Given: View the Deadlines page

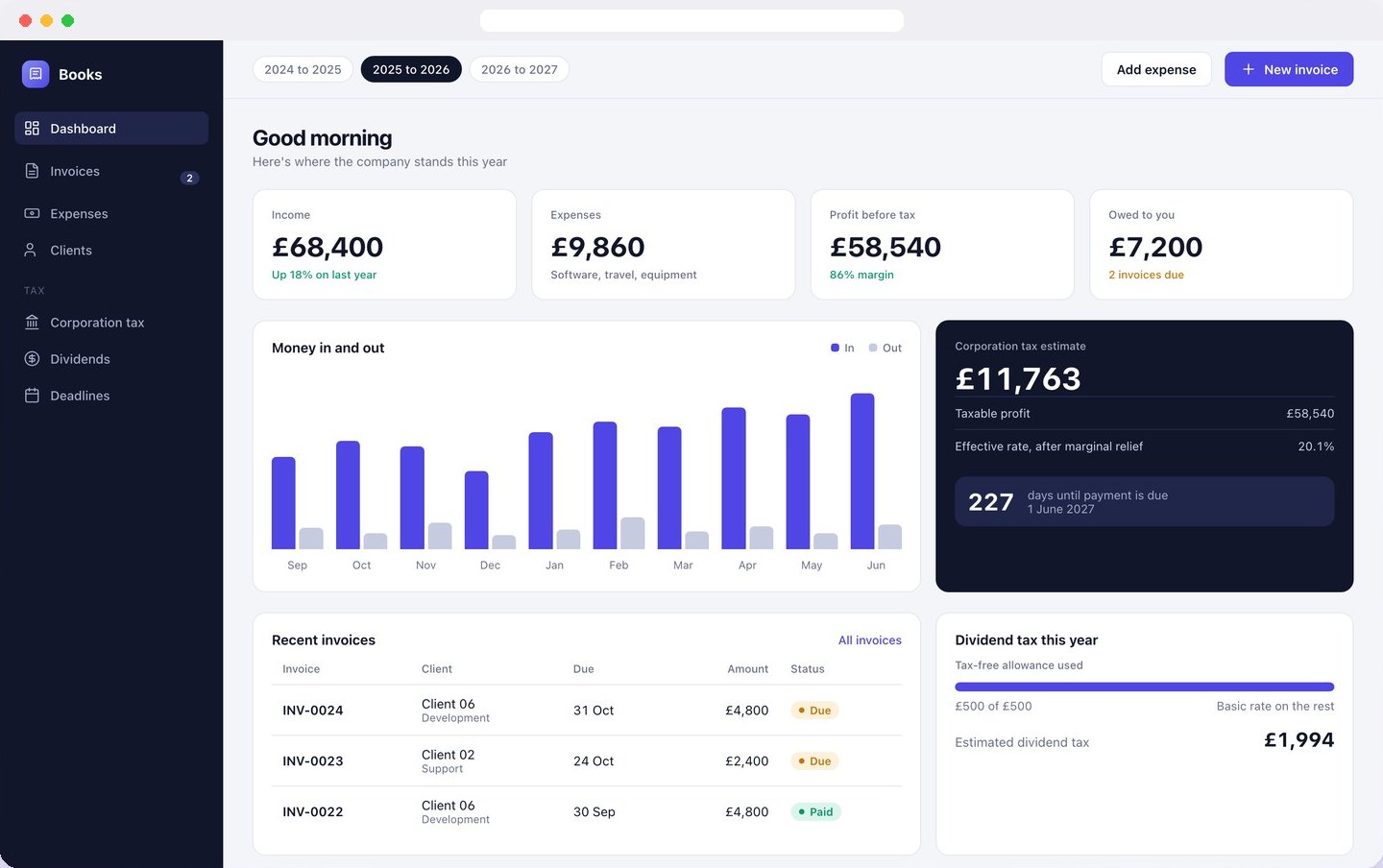Looking at the screenshot, I should pos(111,396).
